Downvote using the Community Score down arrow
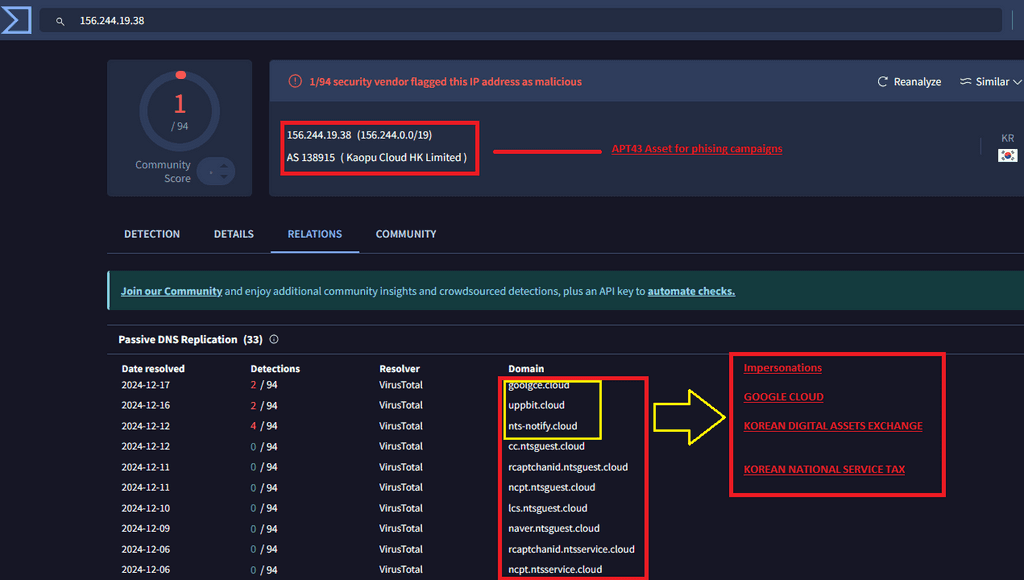This screenshot has height=580, width=1024. 224,176
